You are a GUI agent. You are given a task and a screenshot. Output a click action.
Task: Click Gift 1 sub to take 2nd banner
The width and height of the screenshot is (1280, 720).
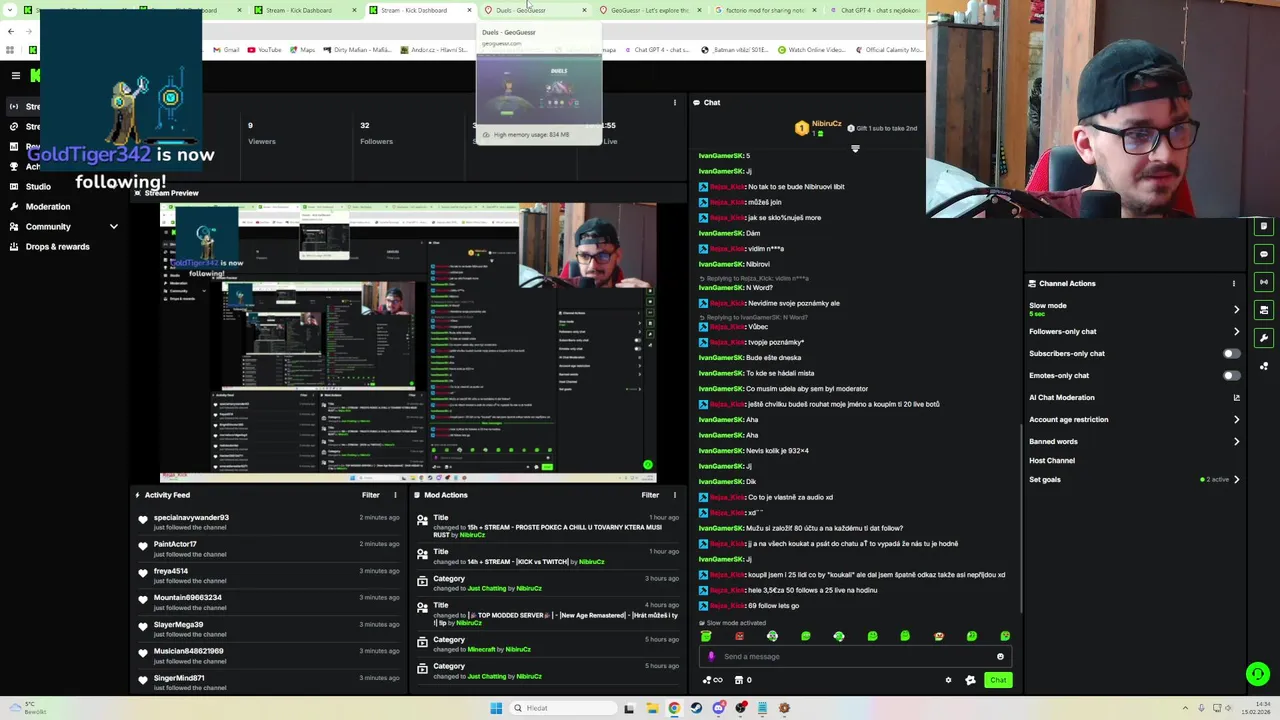[x=881, y=129]
